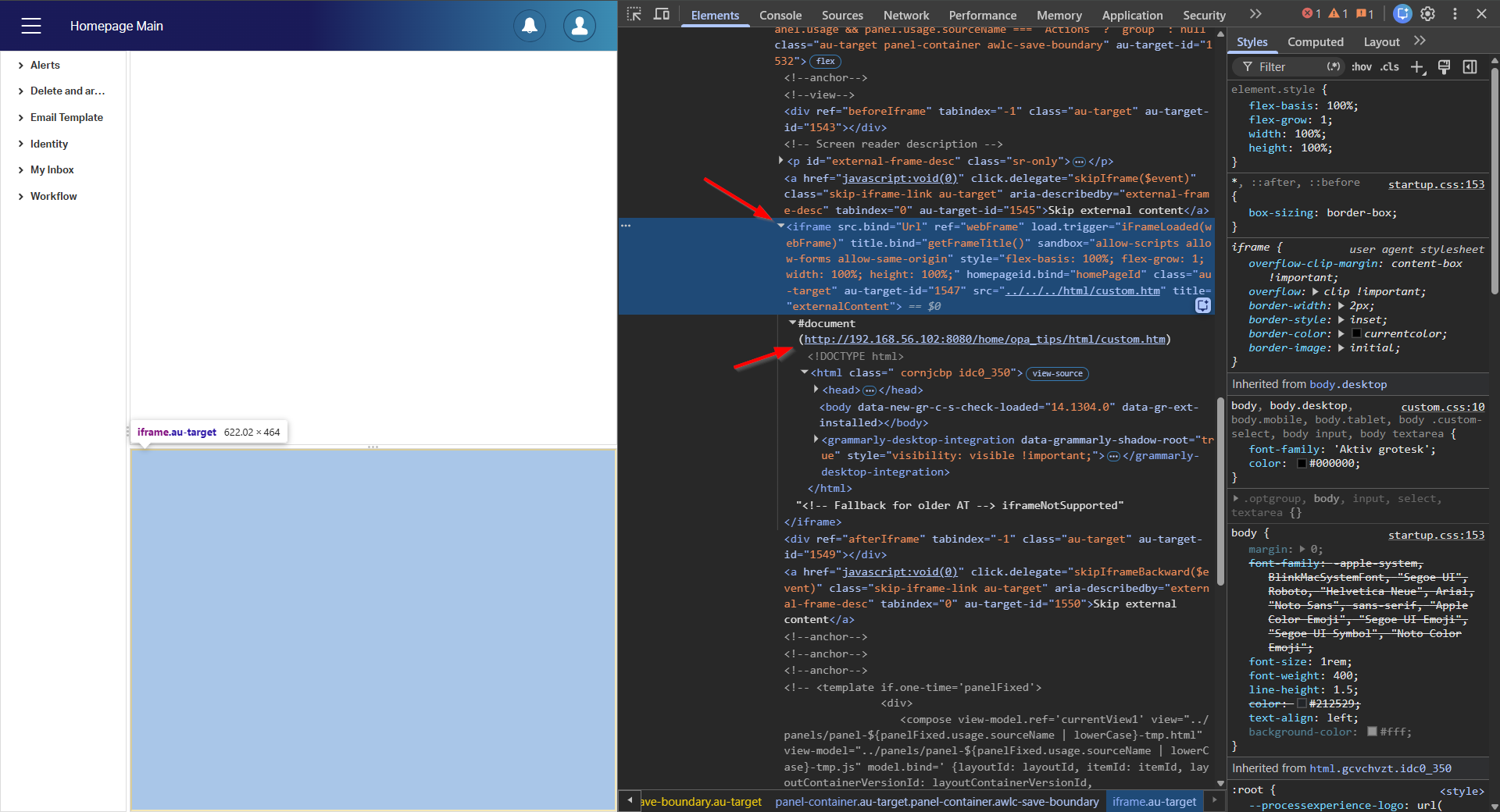Viewport: 1500px width, 812px height.
Task: Click the border-color currentcolor swatch
Action: point(1356,334)
